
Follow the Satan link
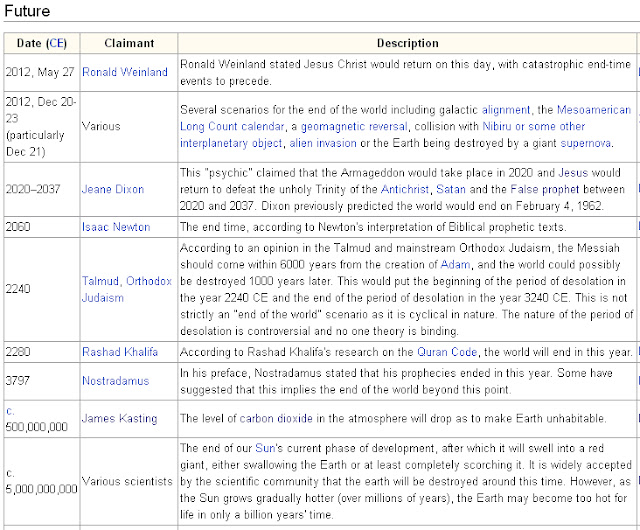coord(451,189)
